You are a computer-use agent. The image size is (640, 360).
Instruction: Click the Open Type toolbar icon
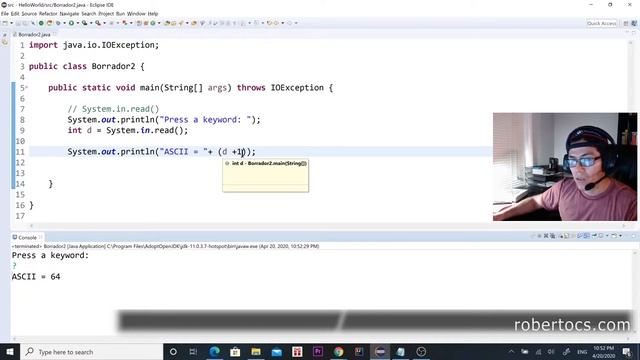[x=167, y=23]
